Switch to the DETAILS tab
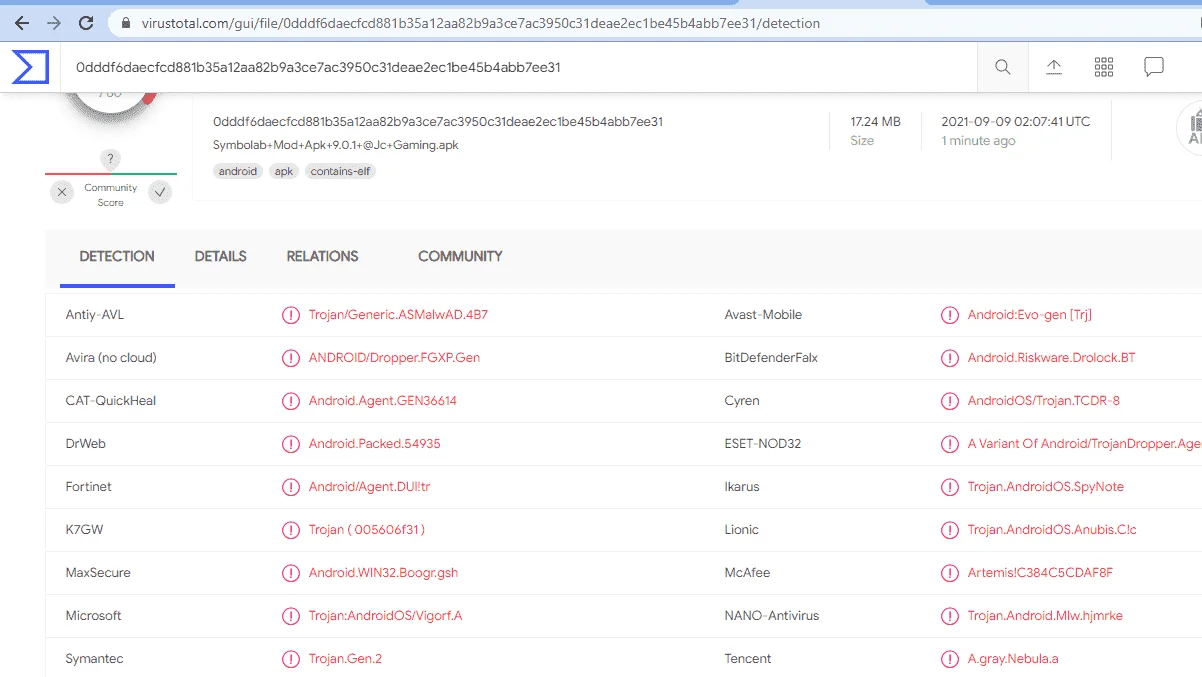 221,257
